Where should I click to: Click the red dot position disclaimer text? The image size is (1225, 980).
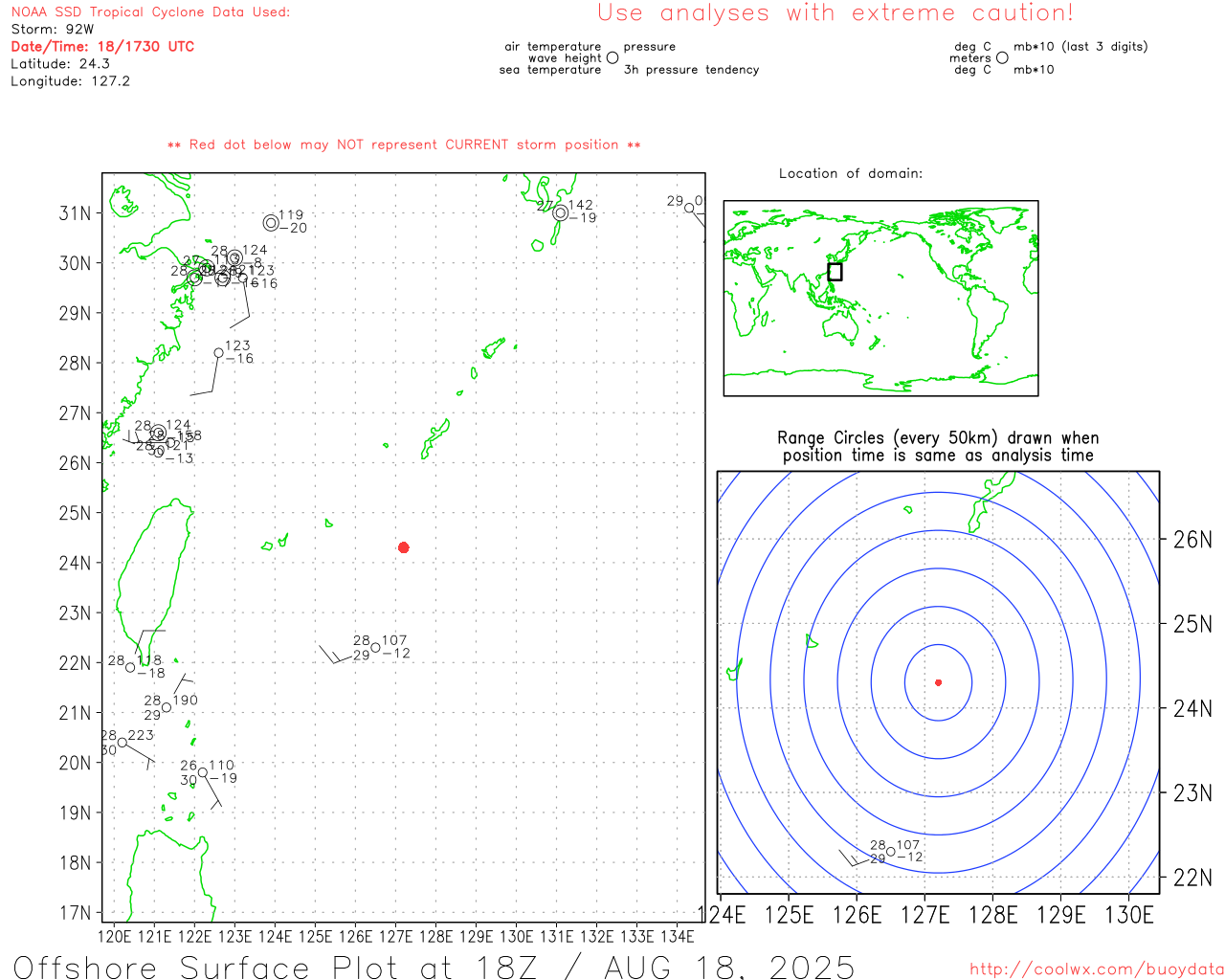(x=404, y=145)
